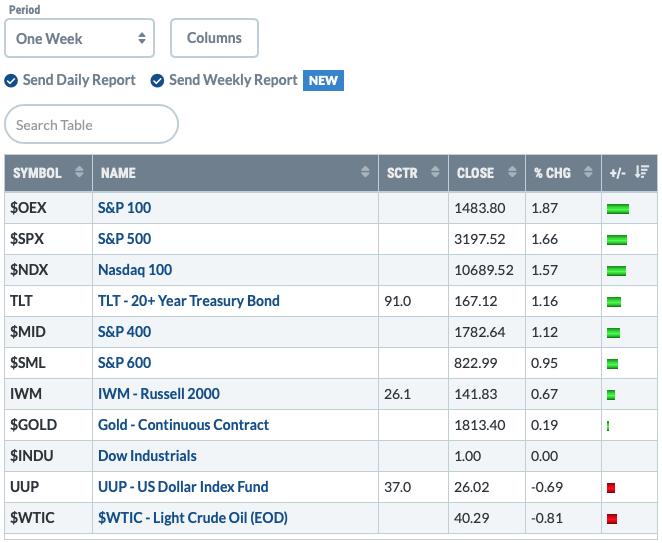Image resolution: width=662 pixels, height=543 pixels.
Task: Sort table by CLOSE column arrows
Action: pyautogui.click(x=512, y=172)
